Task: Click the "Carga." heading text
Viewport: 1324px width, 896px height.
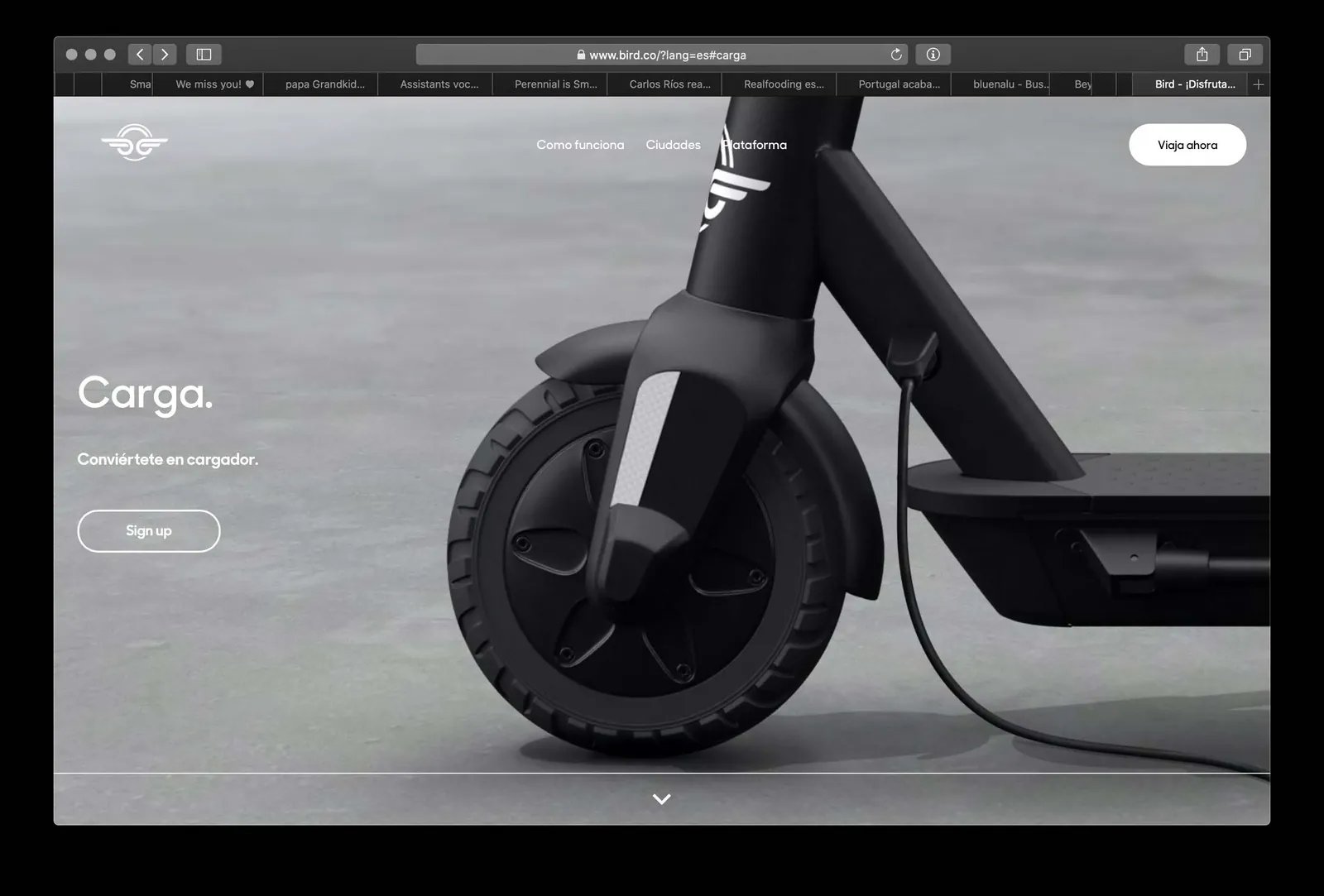Action: click(145, 394)
